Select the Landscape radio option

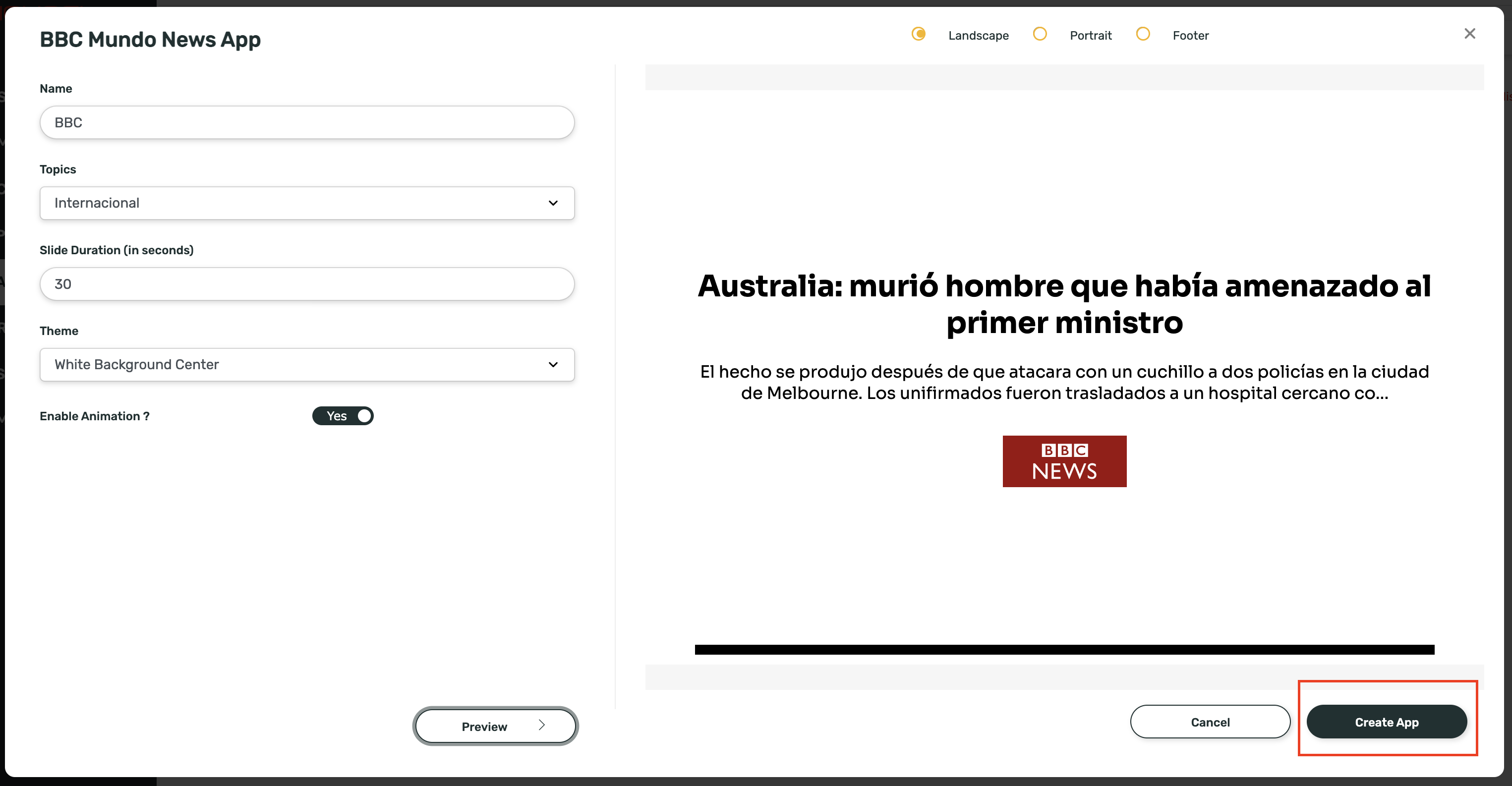tap(919, 34)
